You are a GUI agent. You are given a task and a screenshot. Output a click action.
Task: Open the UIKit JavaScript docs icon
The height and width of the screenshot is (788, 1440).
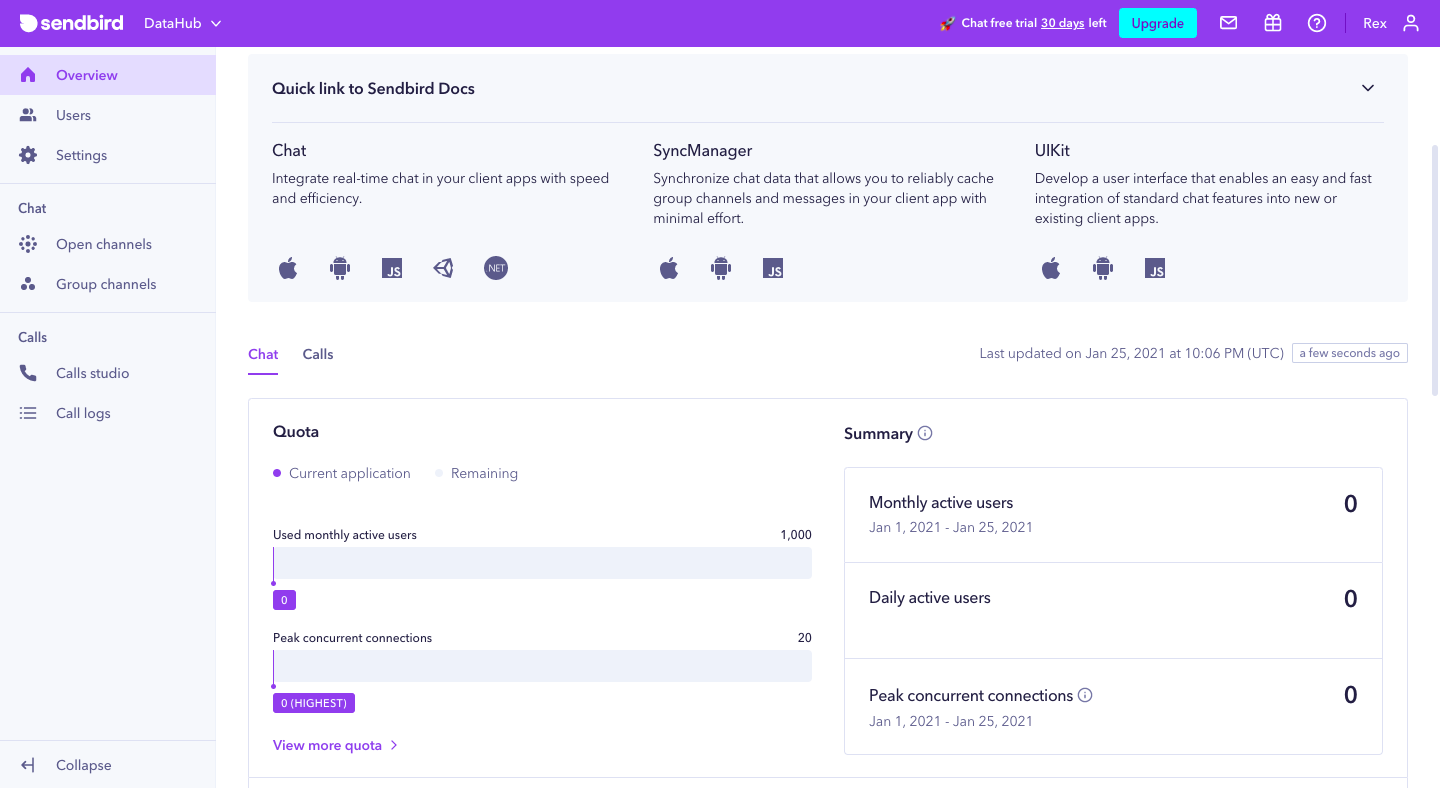coord(1155,268)
